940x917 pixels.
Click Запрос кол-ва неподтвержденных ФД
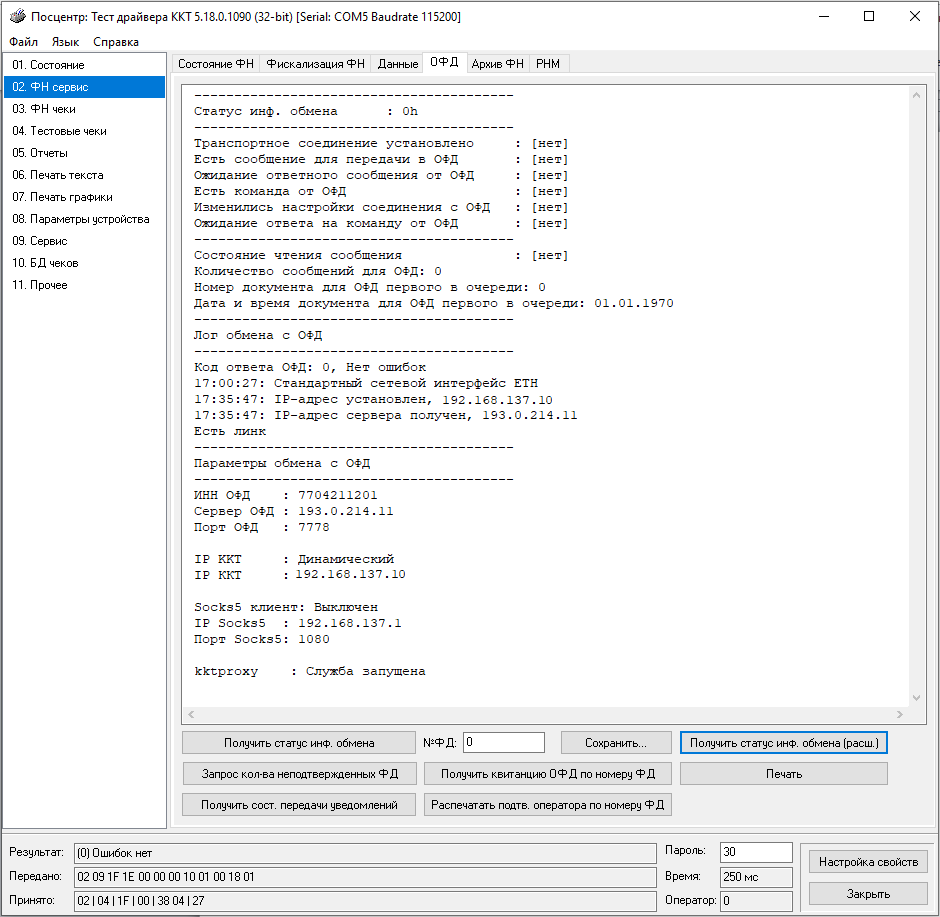[299, 774]
